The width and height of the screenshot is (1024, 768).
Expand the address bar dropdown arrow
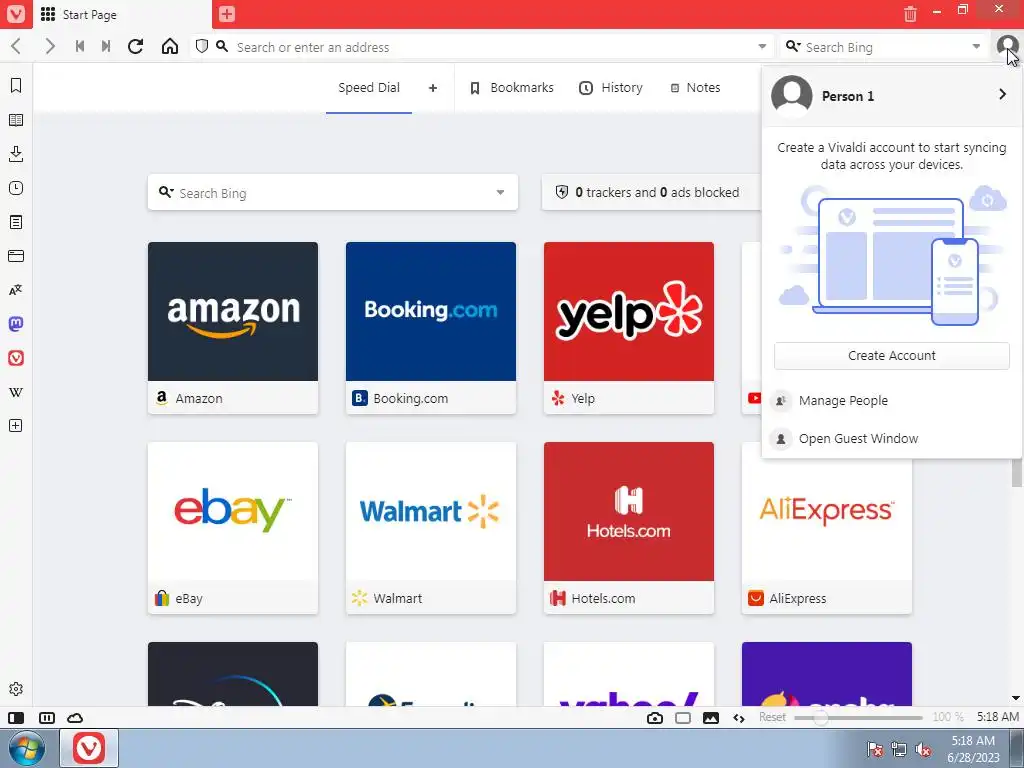762,46
